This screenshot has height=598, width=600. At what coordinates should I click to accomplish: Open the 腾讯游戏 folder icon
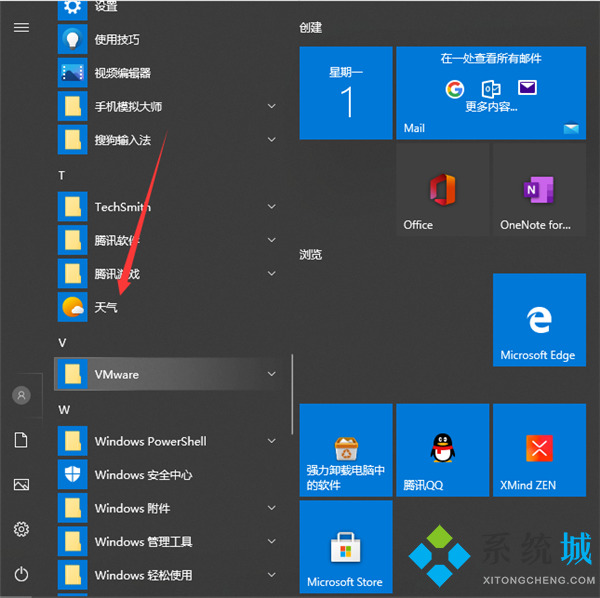tap(73, 273)
